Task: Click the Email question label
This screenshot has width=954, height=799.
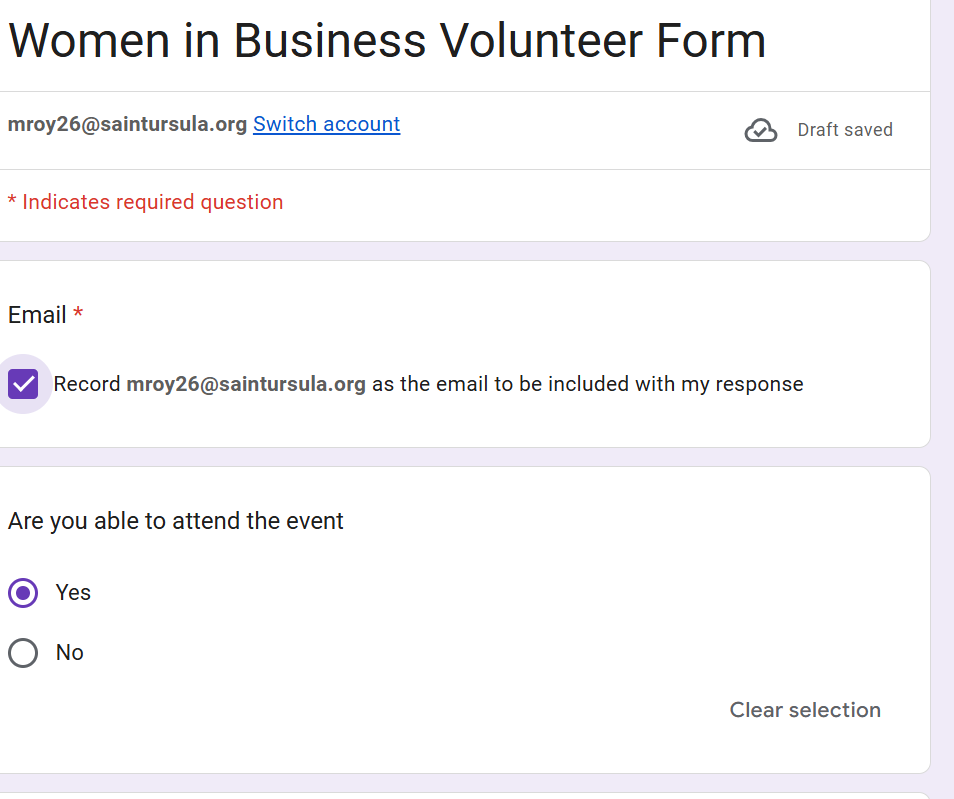Action: 37,315
